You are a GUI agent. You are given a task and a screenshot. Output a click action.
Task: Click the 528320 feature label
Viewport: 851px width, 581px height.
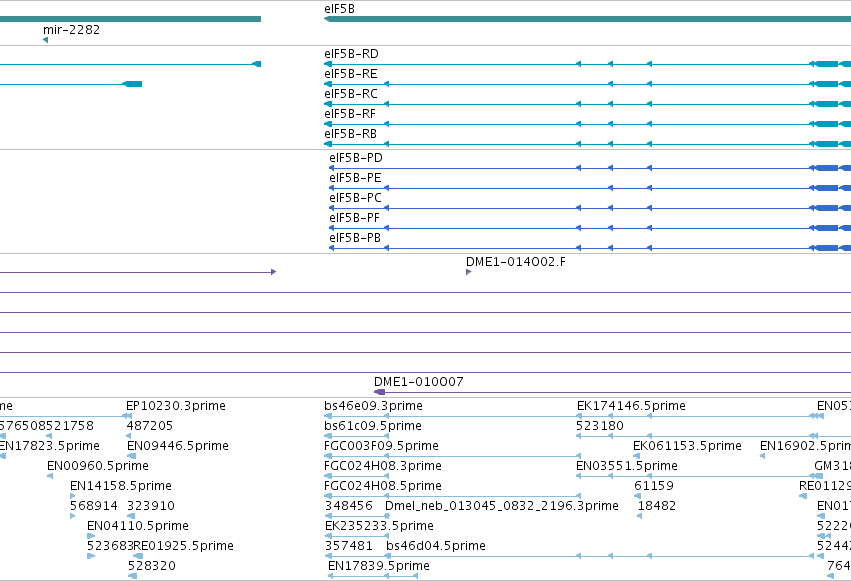pyautogui.click(x=151, y=566)
